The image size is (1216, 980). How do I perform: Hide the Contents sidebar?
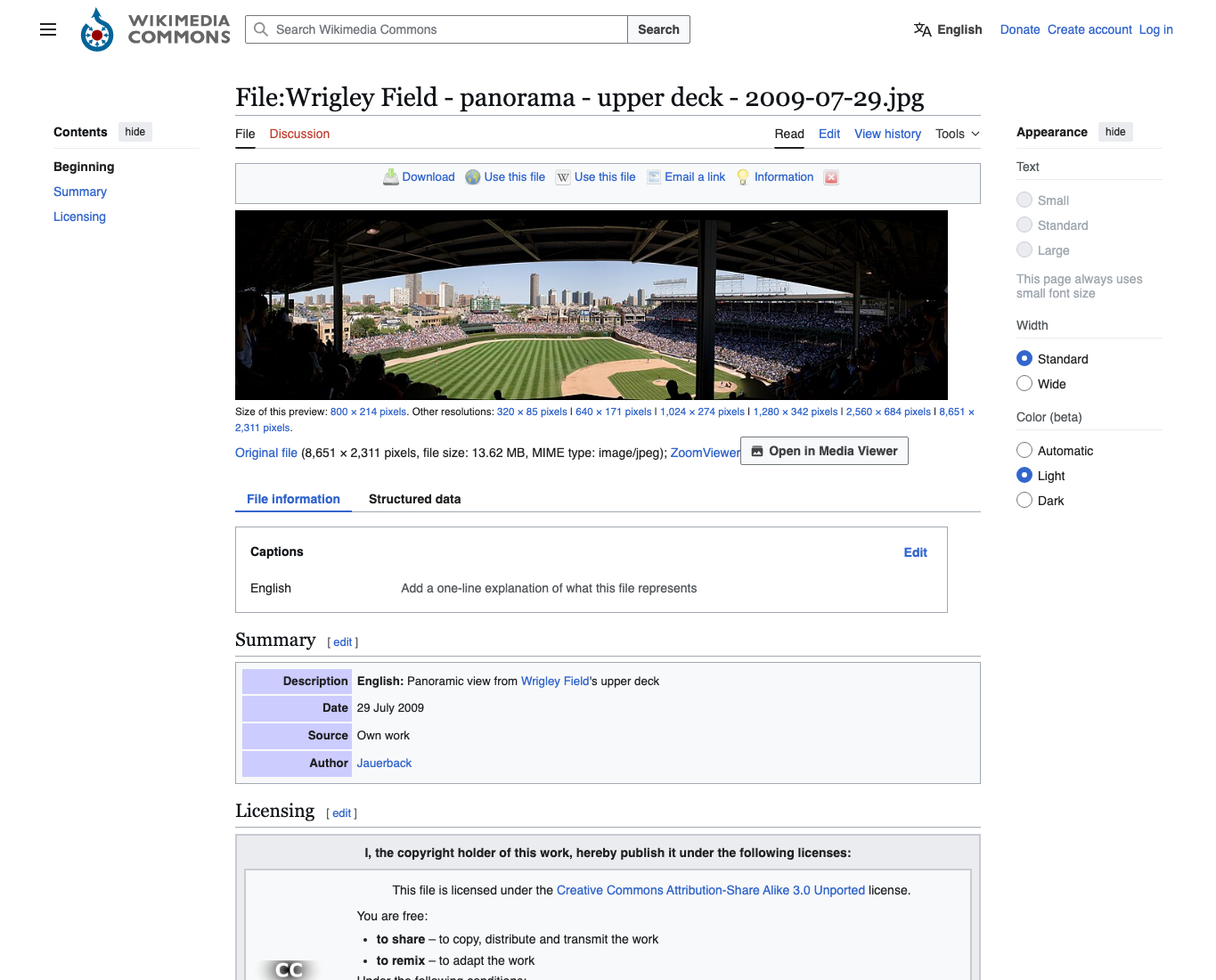click(x=135, y=132)
